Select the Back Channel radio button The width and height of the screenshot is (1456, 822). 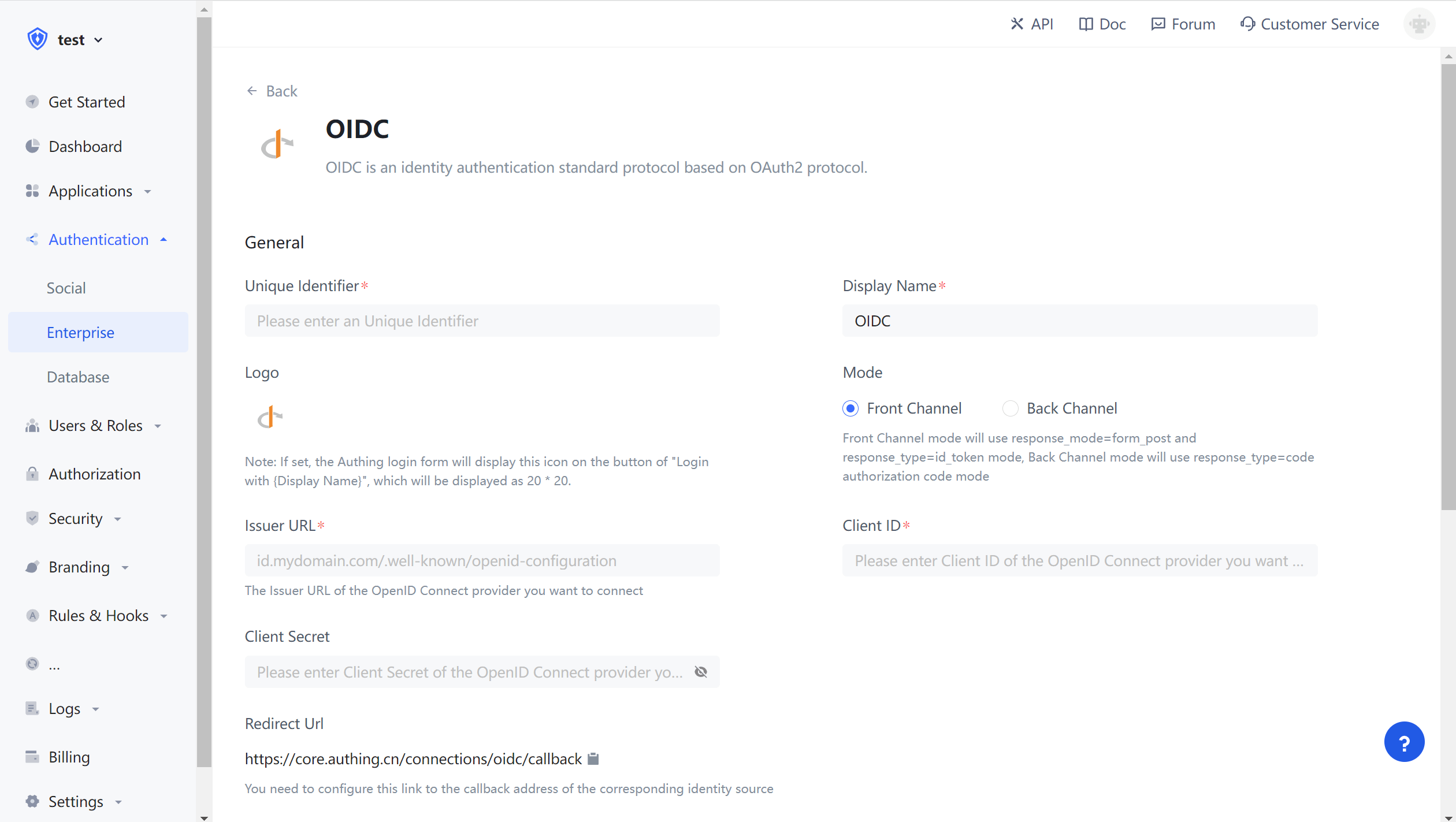pos(1010,408)
